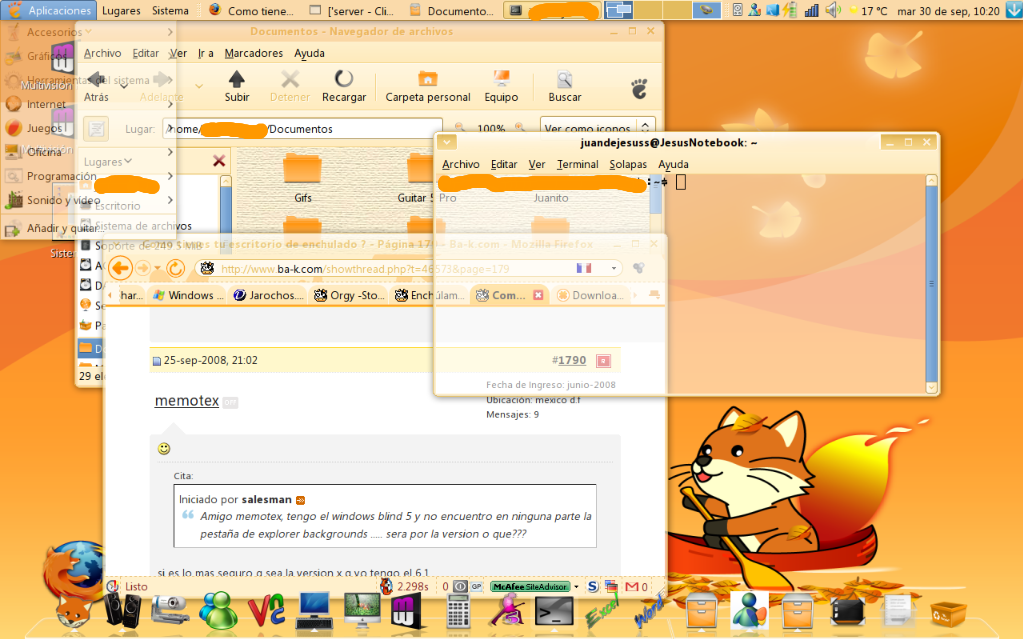Open Marcadores menu in the file browser
This screenshot has height=639, width=1023.
(x=253, y=53)
